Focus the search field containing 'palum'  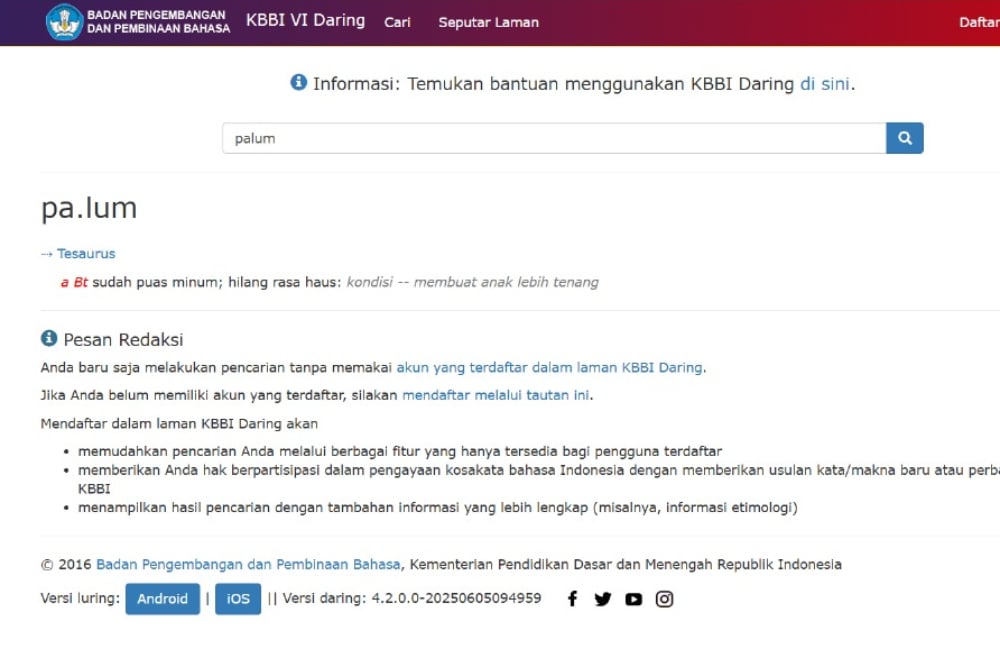coord(554,138)
